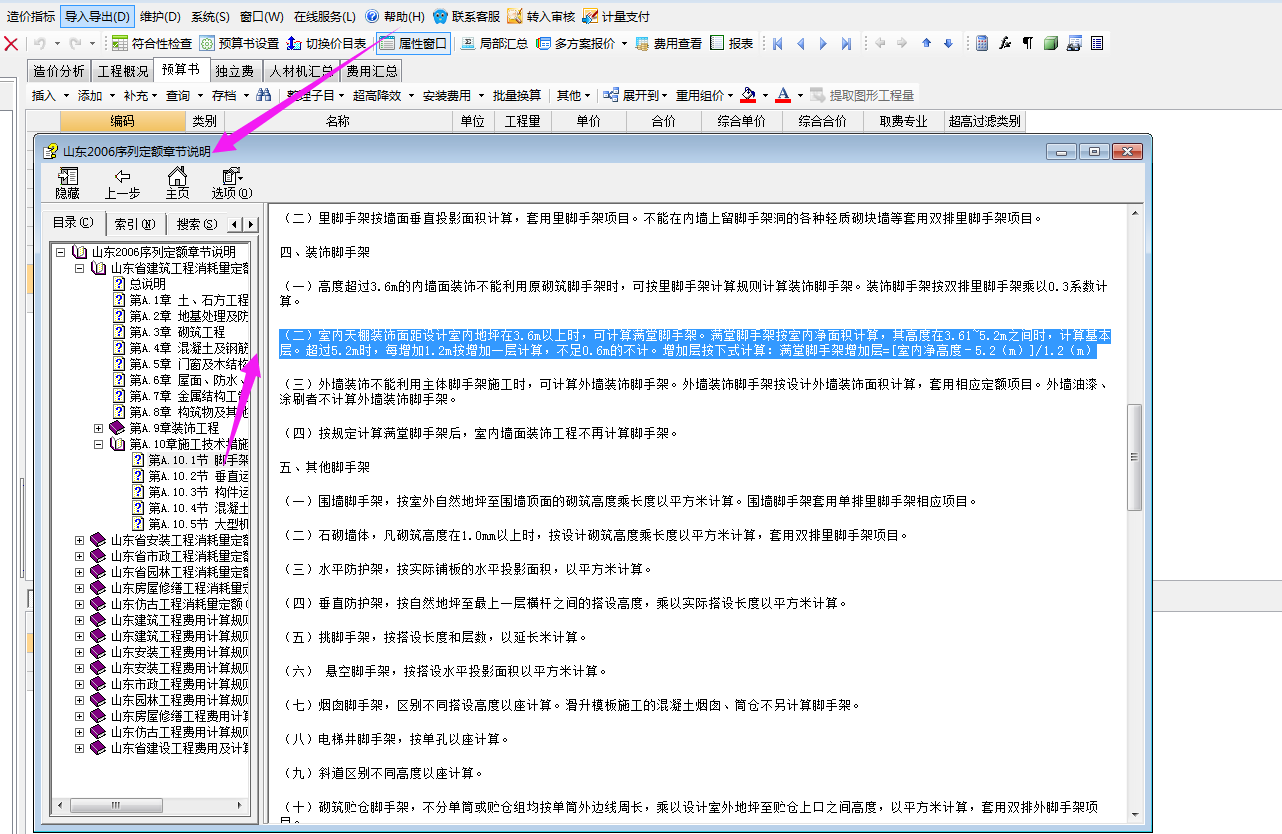Image resolution: width=1282 pixels, height=834 pixels.
Task: Select the 索引(N) tab in help window
Action: pos(135,224)
